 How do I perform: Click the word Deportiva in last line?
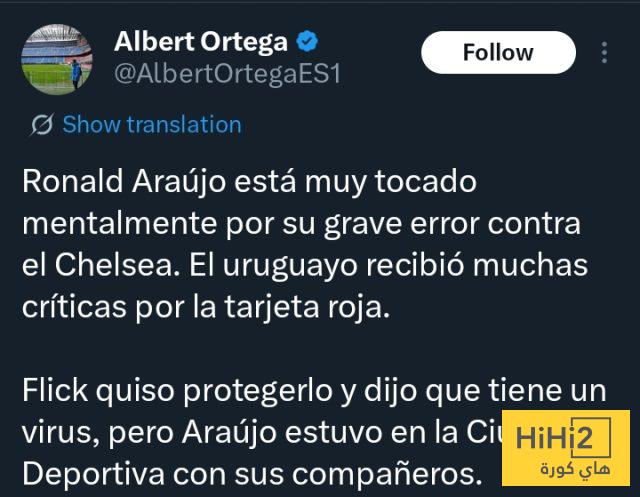(x=93, y=475)
